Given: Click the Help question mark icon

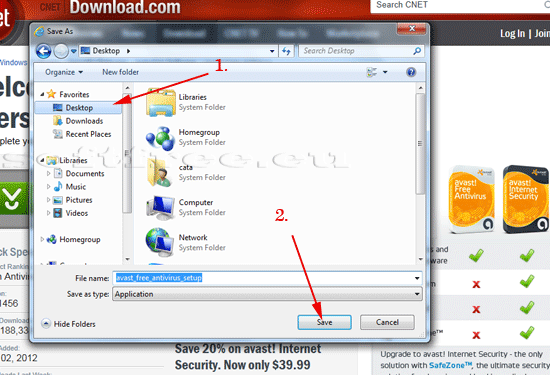Looking at the screenshot, I should (411, 72).
